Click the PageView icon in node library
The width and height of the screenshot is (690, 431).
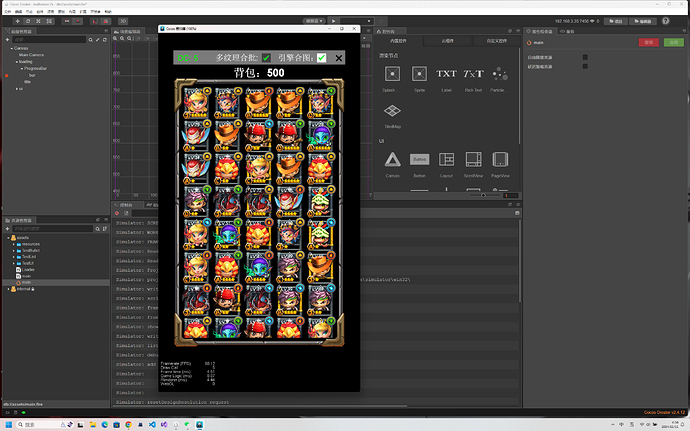[500, 159]
